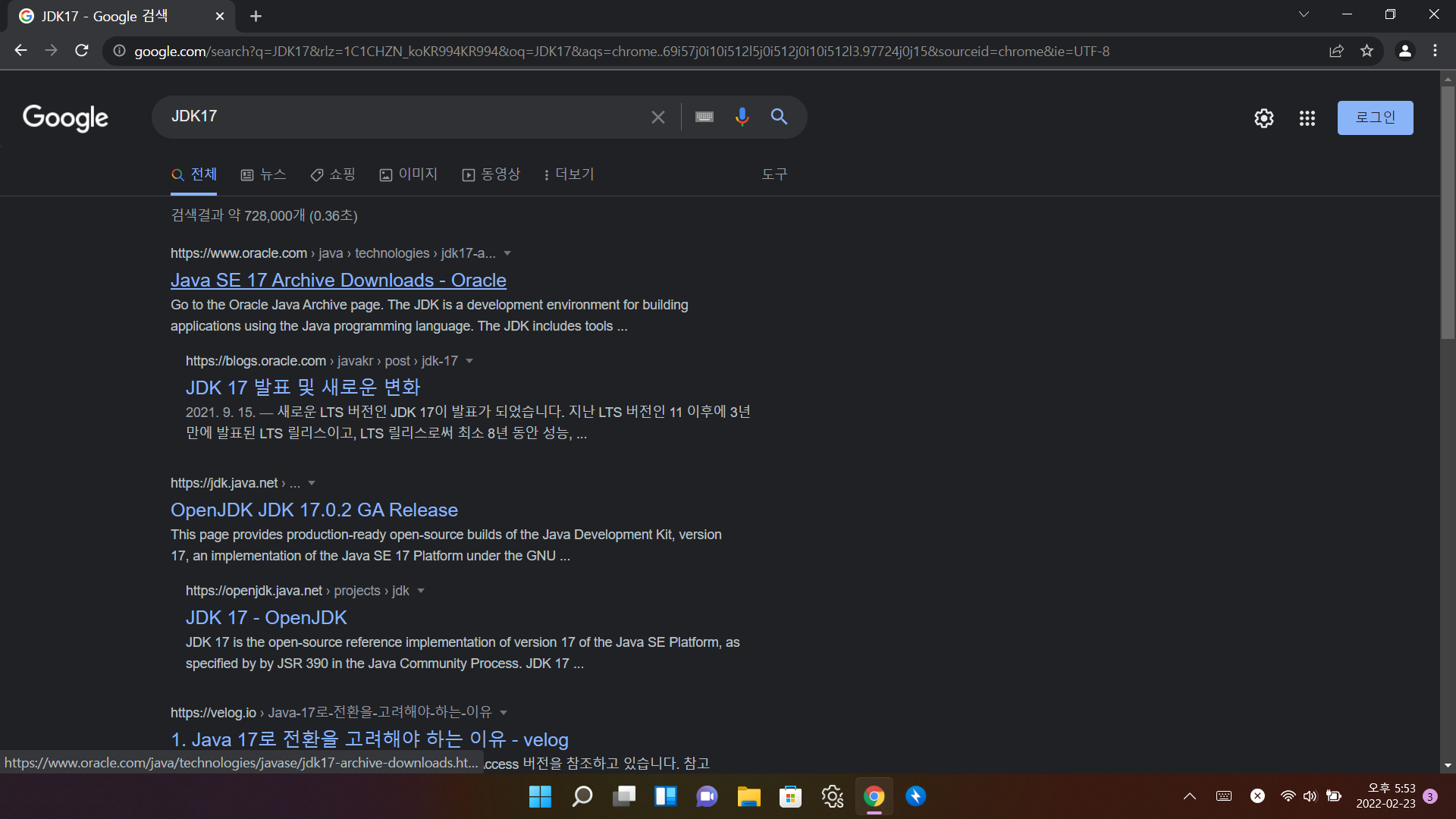The image size is (1456, 819).
Task: Bookmark this page with star icon
Action: click(1367, 51)
